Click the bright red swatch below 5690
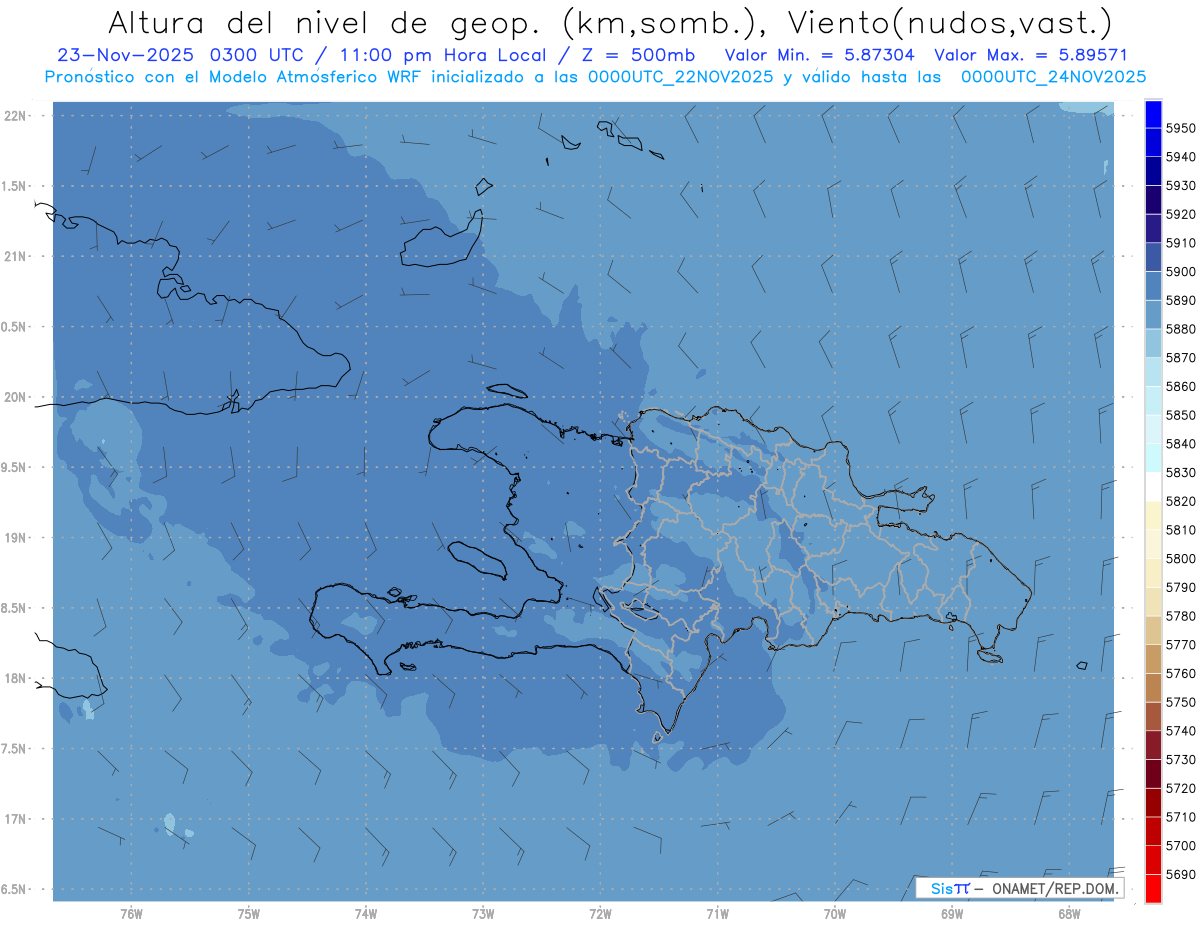1200x927 pixels. pyautogui.click(x=1153, y=888)
